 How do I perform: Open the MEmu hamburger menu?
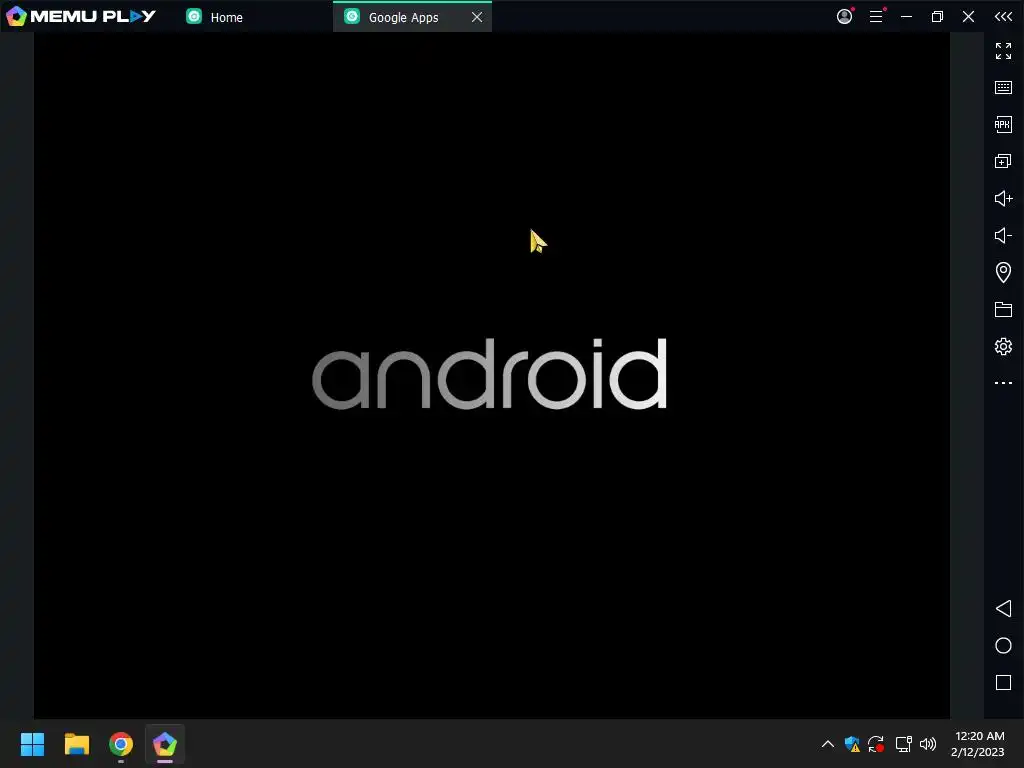click(x=876, y=16)
